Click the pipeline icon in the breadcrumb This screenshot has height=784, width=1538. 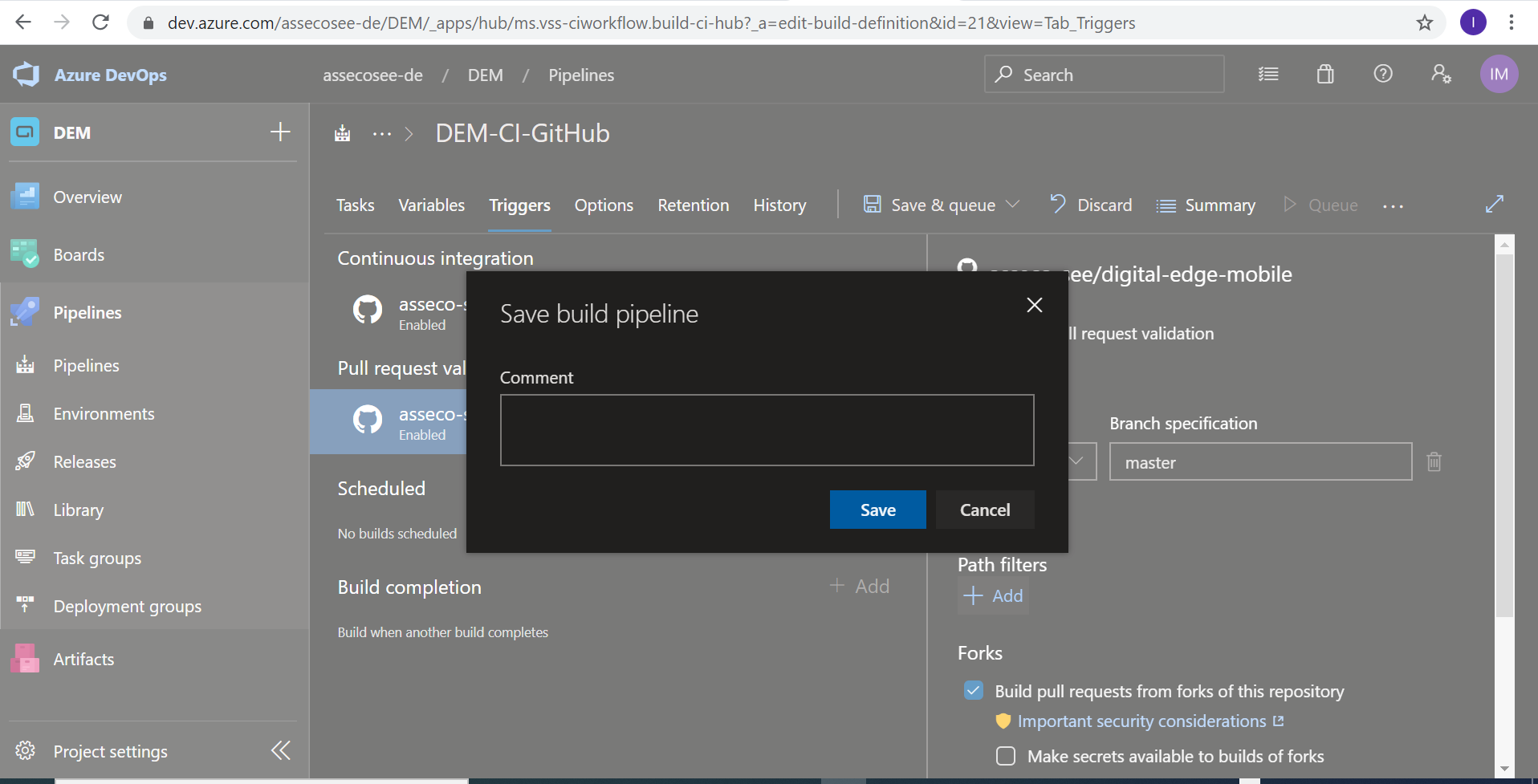point(343,133)
